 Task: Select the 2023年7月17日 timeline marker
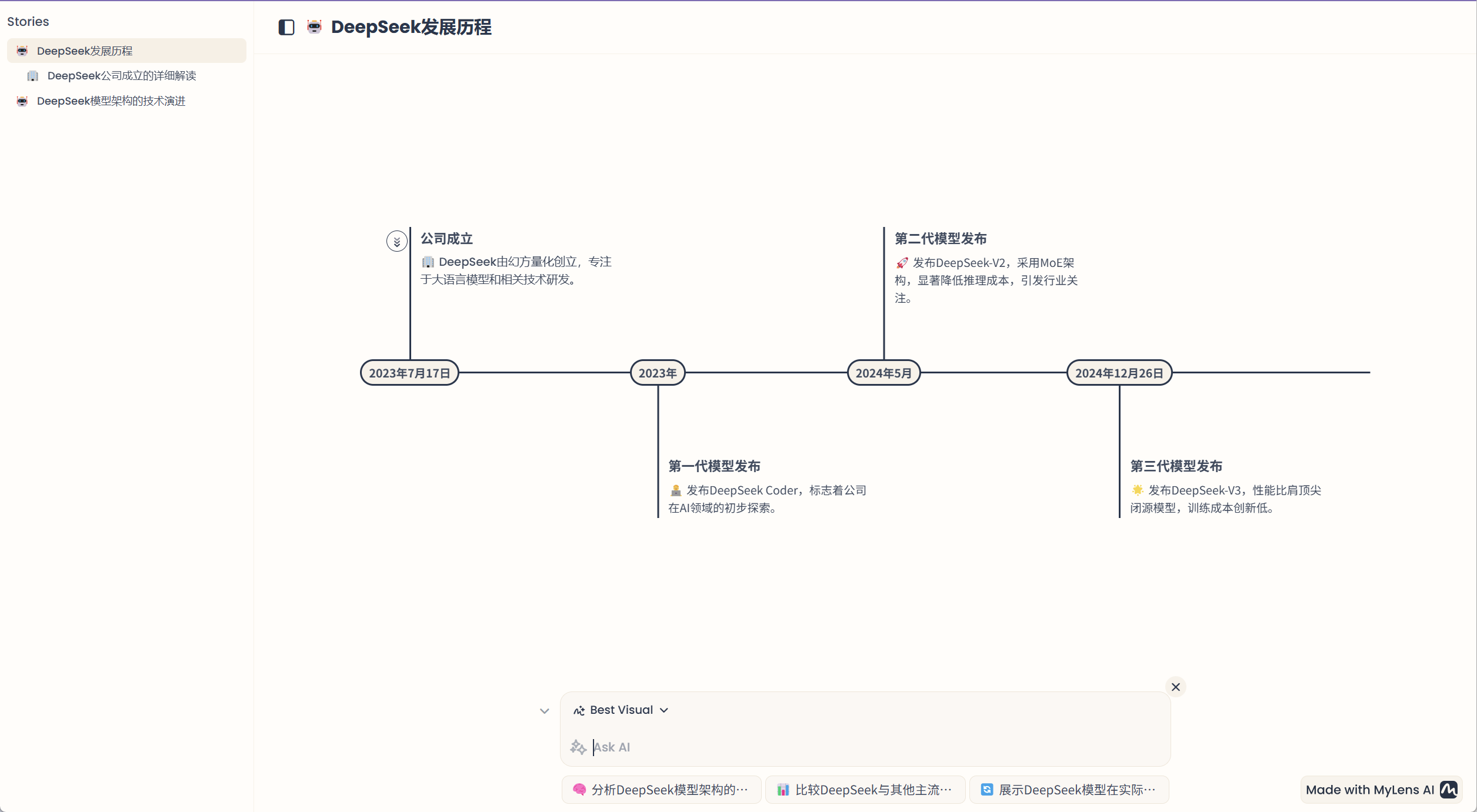coord(409,373)
